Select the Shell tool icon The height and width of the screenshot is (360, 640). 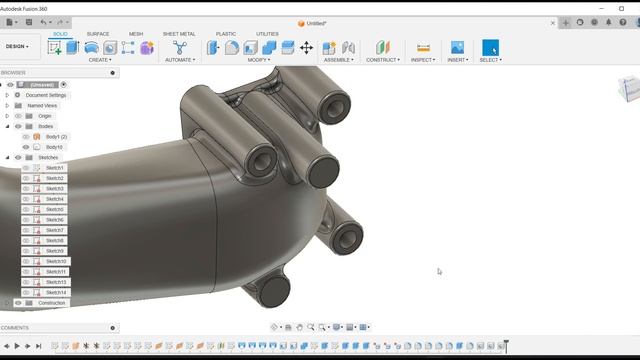point(250,48)
